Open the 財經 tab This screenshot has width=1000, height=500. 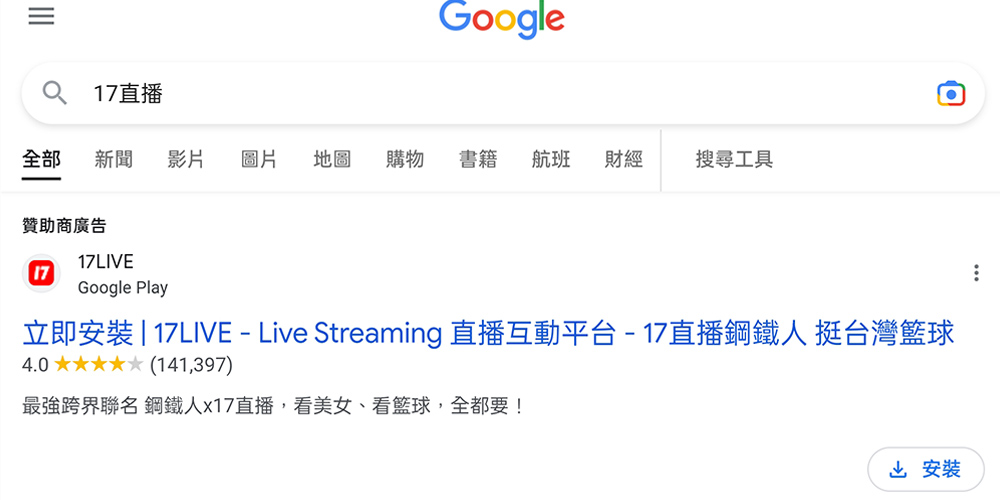click(623, 159)
